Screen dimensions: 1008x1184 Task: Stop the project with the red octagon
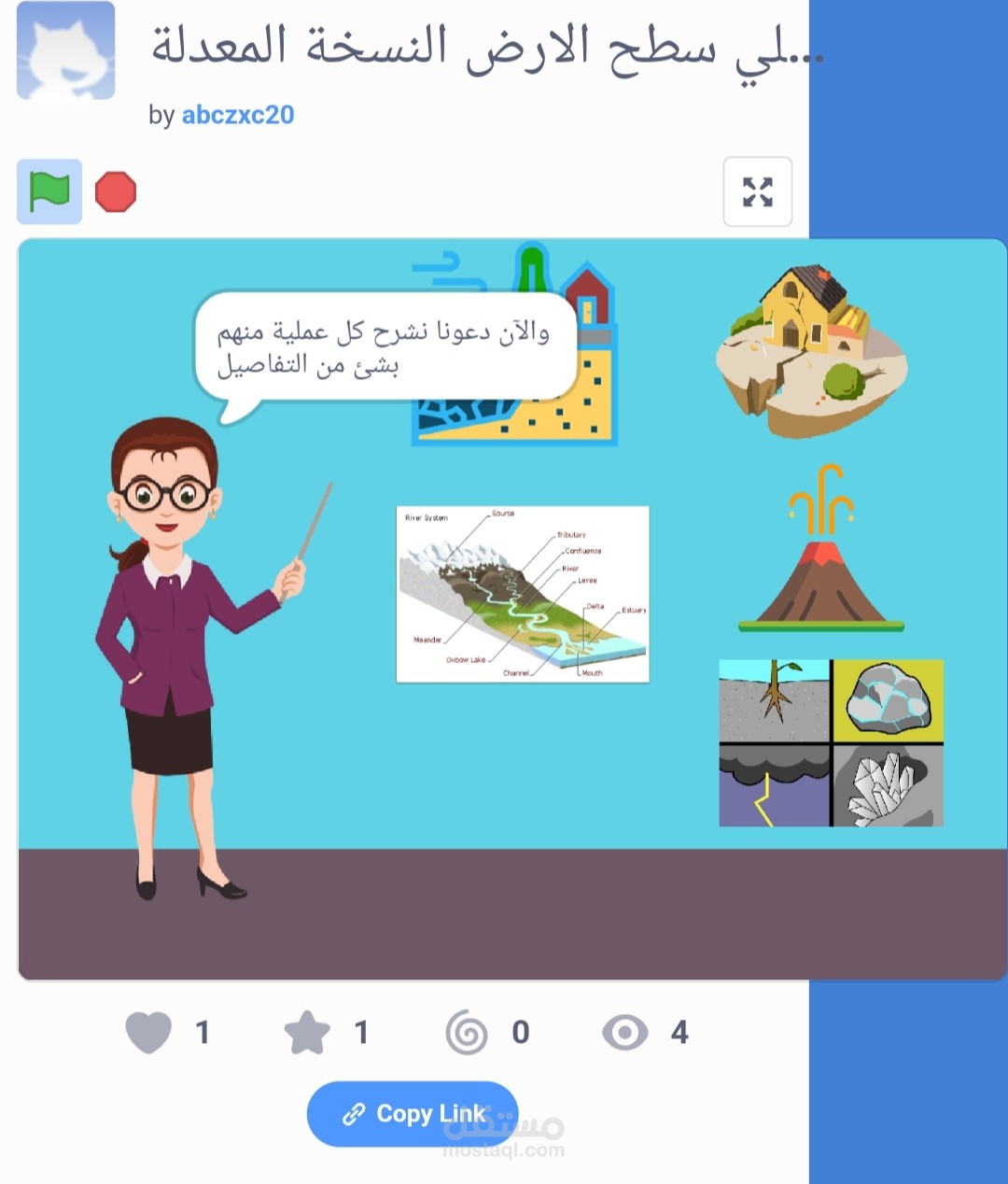(116, 191)
